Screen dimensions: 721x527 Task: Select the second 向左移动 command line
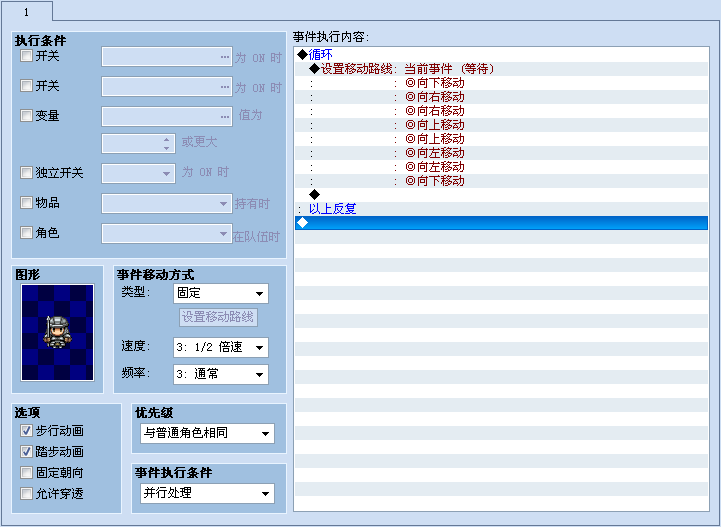(x=501, y=167)
